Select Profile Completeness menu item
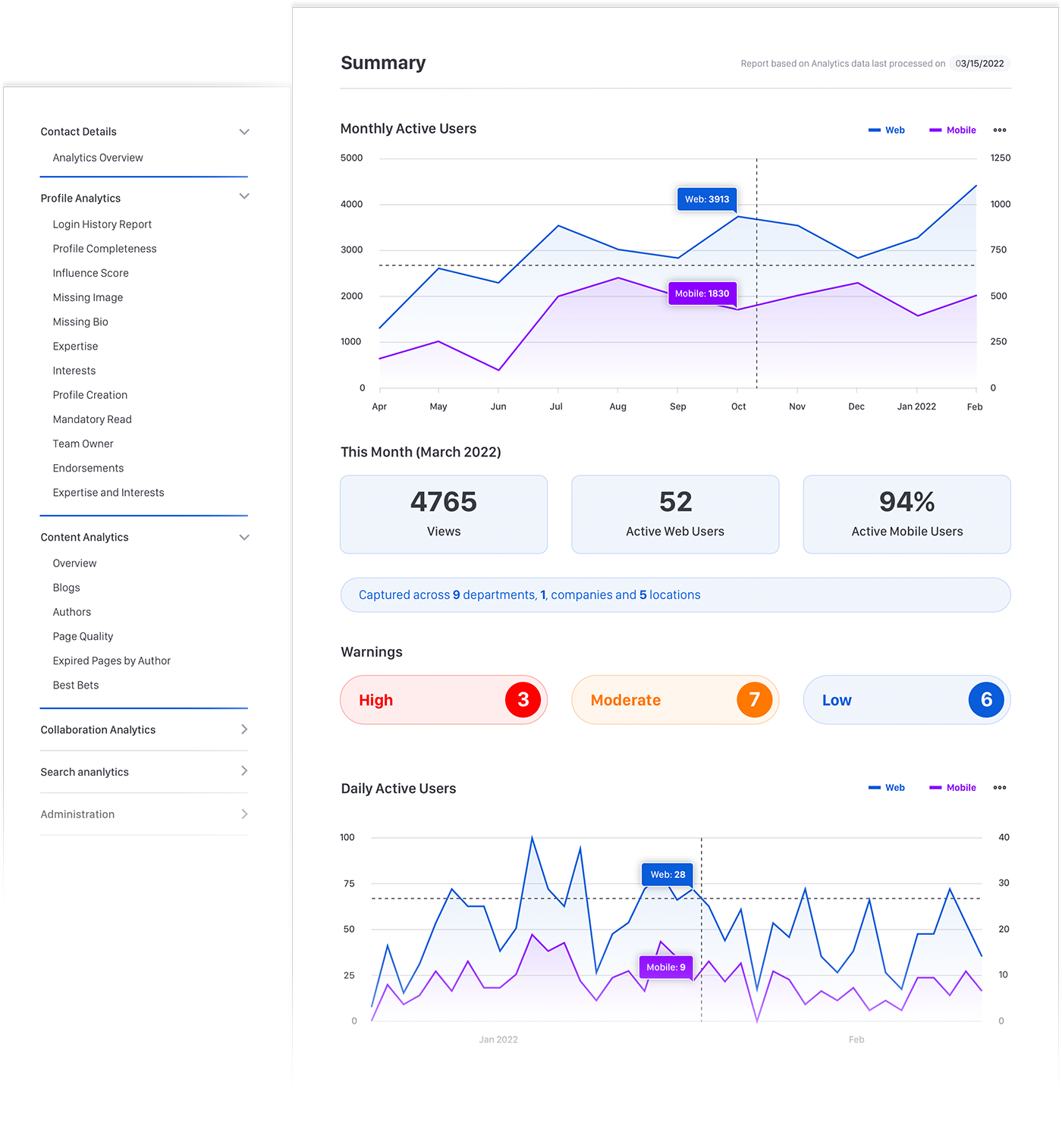 pyautogui.click(x=105, y=249)
